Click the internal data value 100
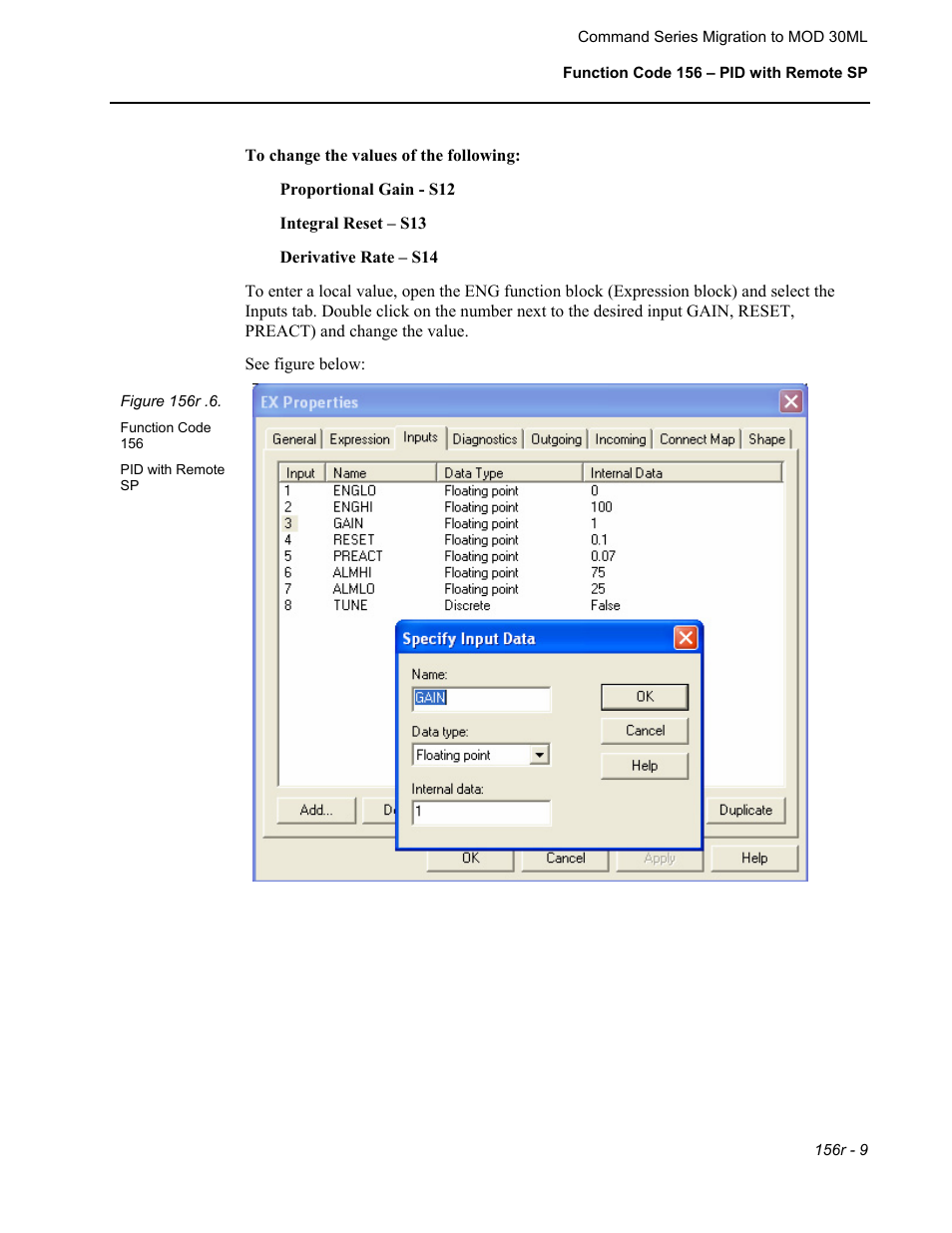 602,507
